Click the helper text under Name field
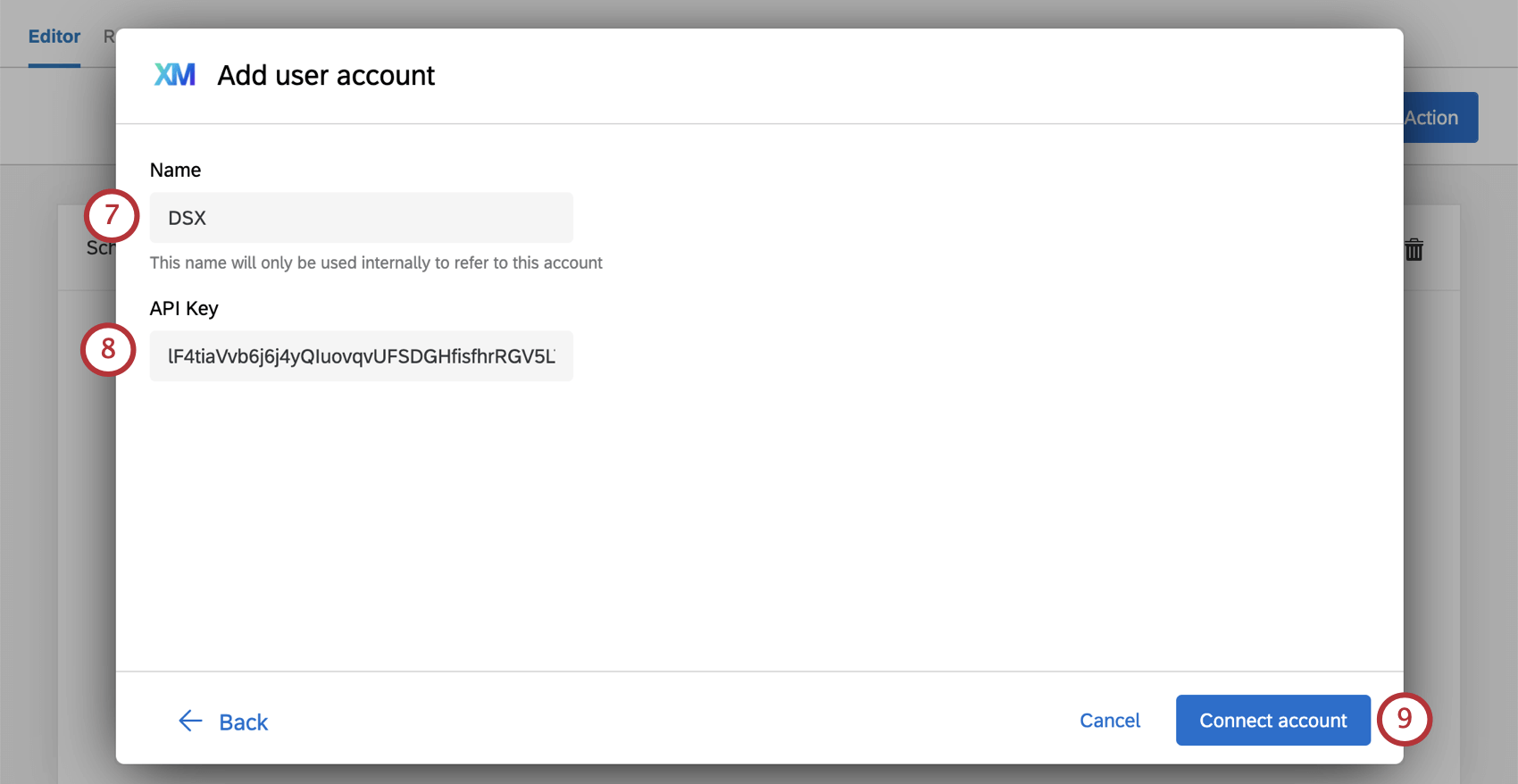This screenshot has width=1518, height=784. pos(376,263)
